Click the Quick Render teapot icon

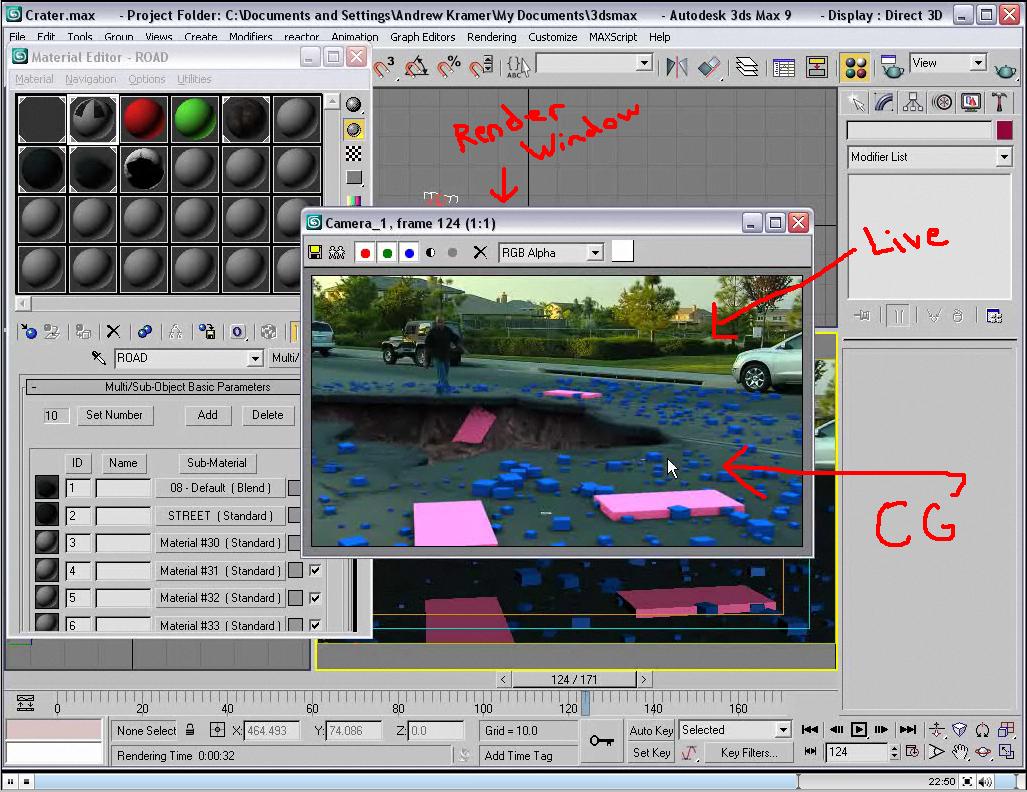(x=1005, y=69)
